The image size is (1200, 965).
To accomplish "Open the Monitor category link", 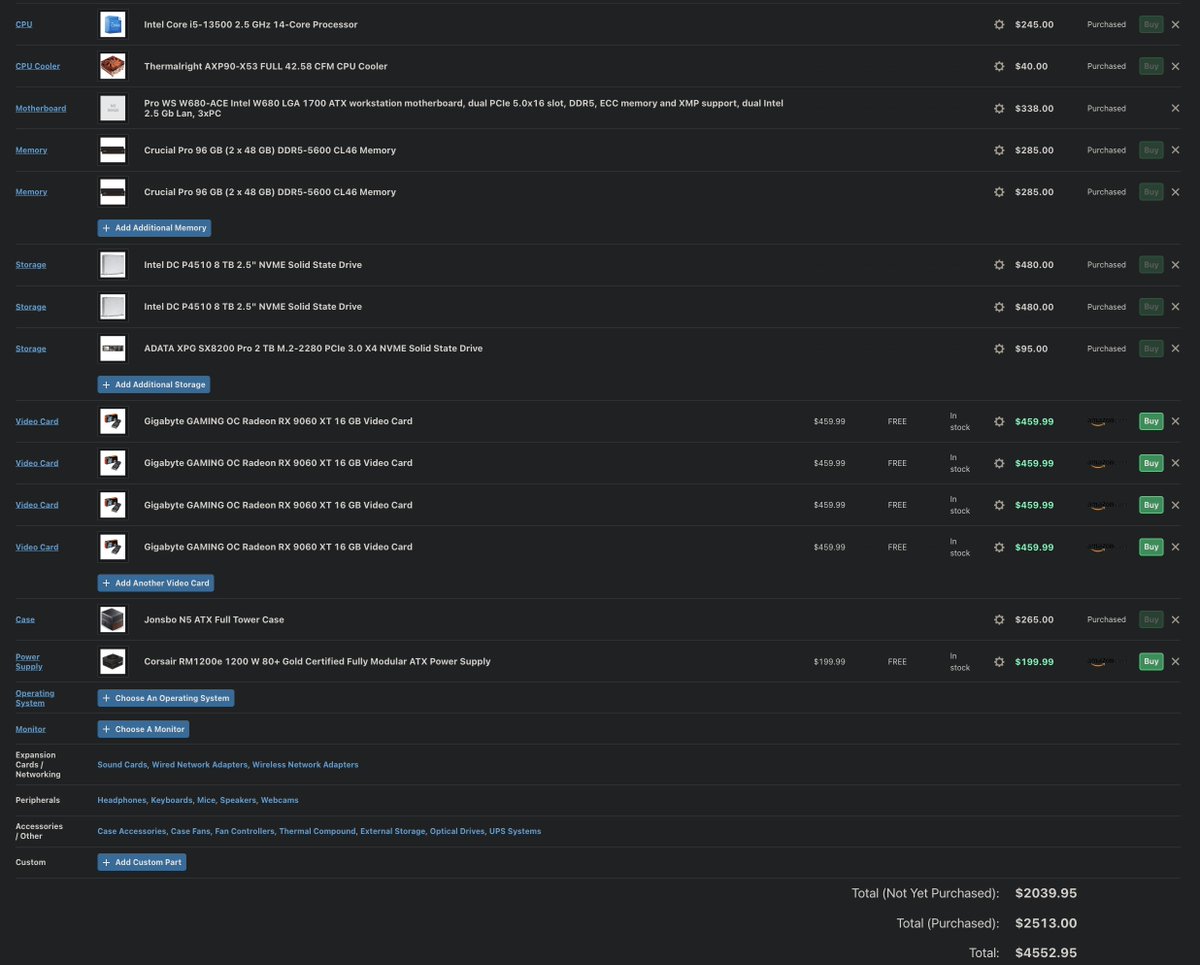I will [31, 729].
